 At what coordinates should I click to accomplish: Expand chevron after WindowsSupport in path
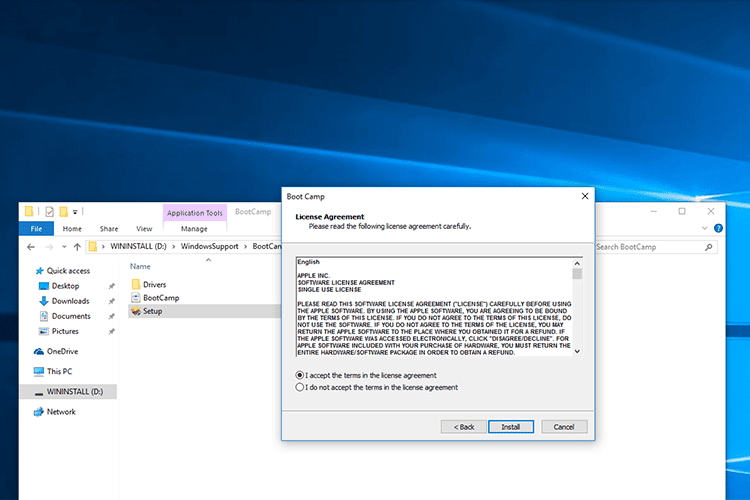point(245,246)
